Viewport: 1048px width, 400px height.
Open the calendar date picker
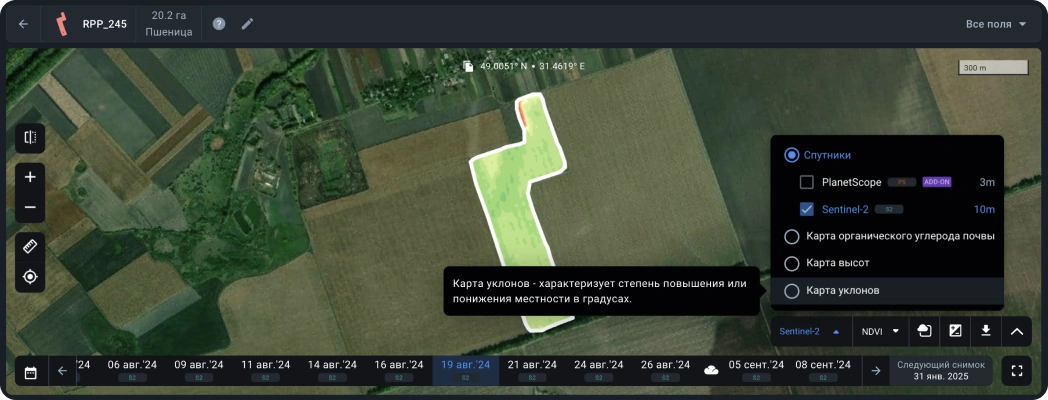31,372
